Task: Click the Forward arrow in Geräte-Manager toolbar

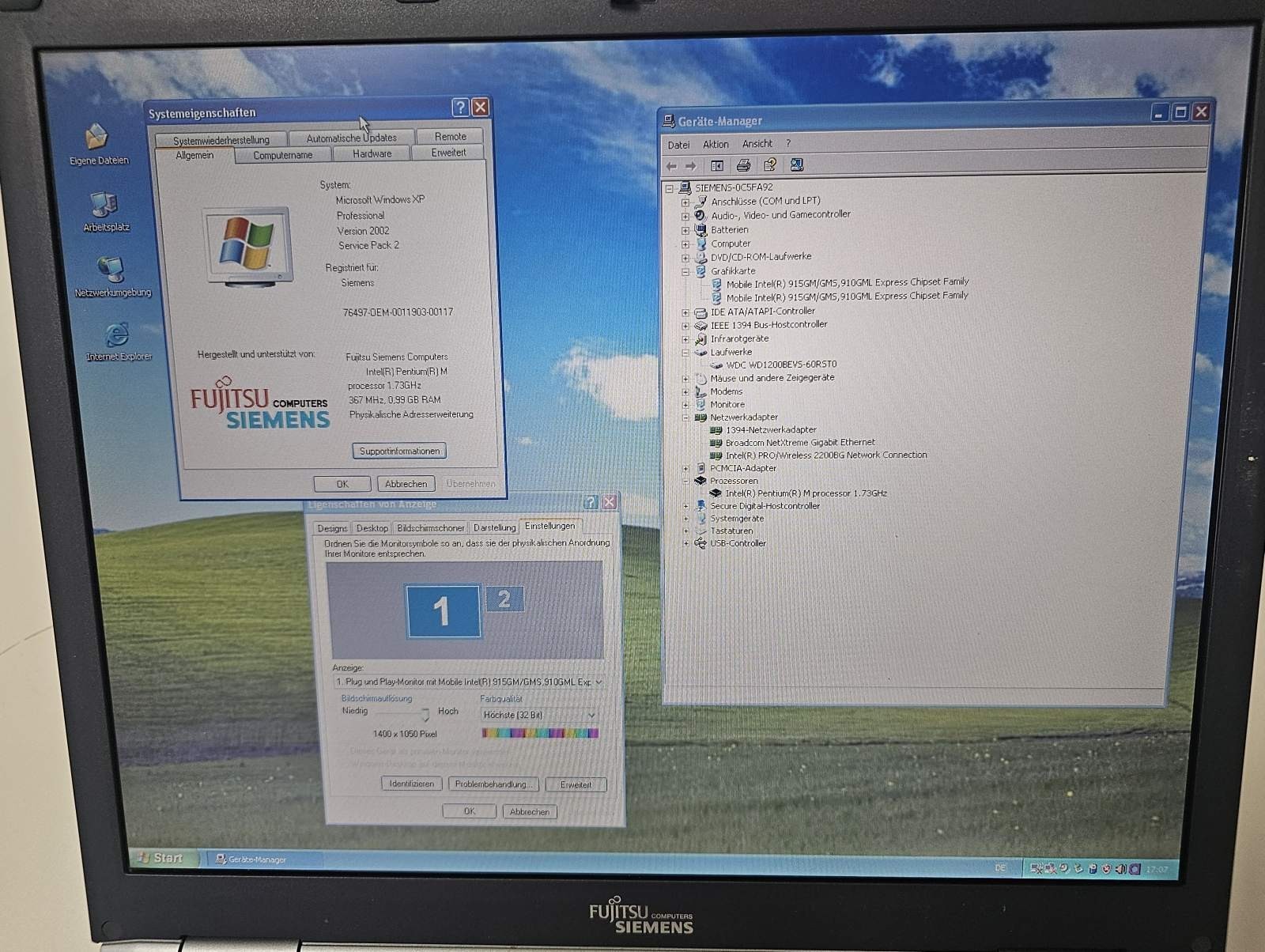Action: pyautogui.click(x=690, y=166)
